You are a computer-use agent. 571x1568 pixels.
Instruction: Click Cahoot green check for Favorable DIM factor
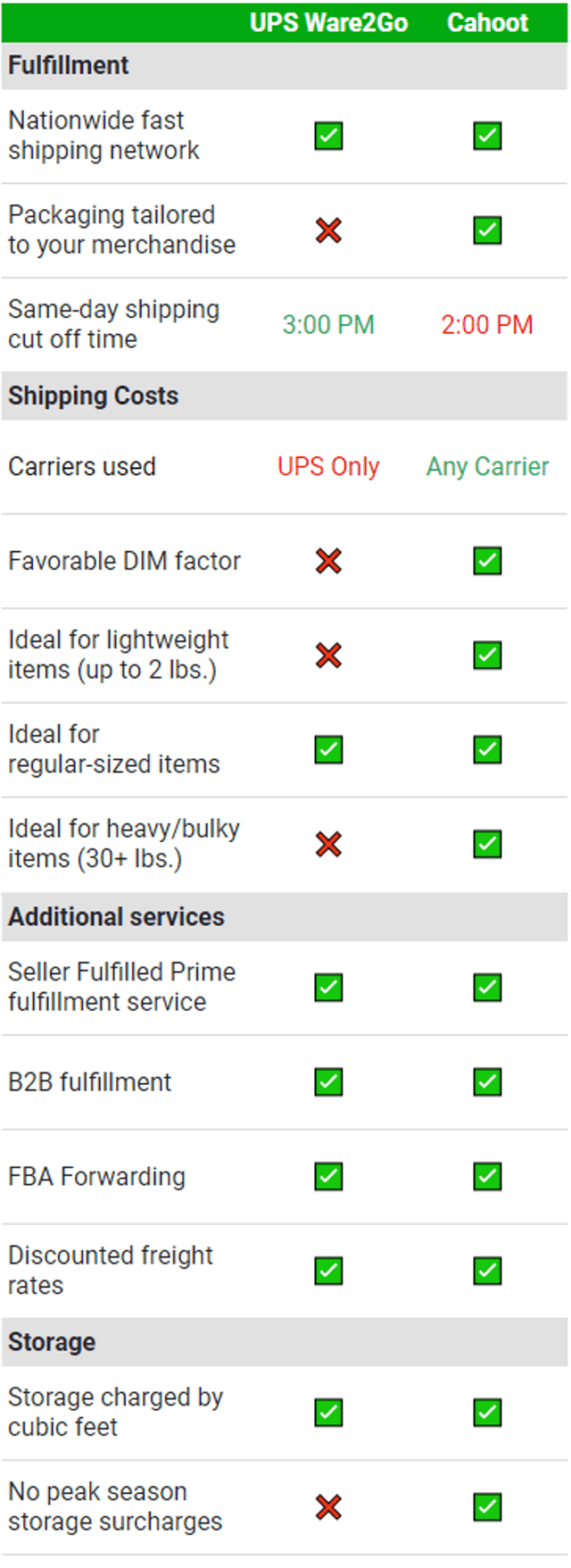point(487,561)
